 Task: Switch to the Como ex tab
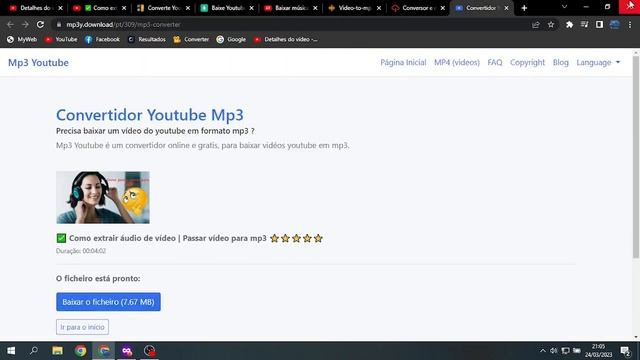click(x=100, y=8)
